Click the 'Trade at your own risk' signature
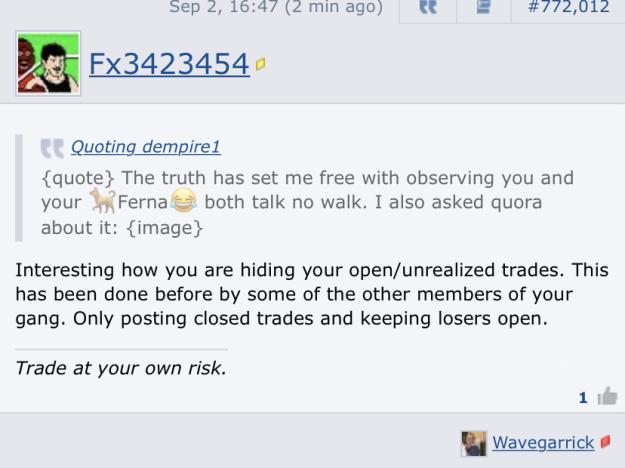Screen dimensions: 625x468 tap(121, 368)
